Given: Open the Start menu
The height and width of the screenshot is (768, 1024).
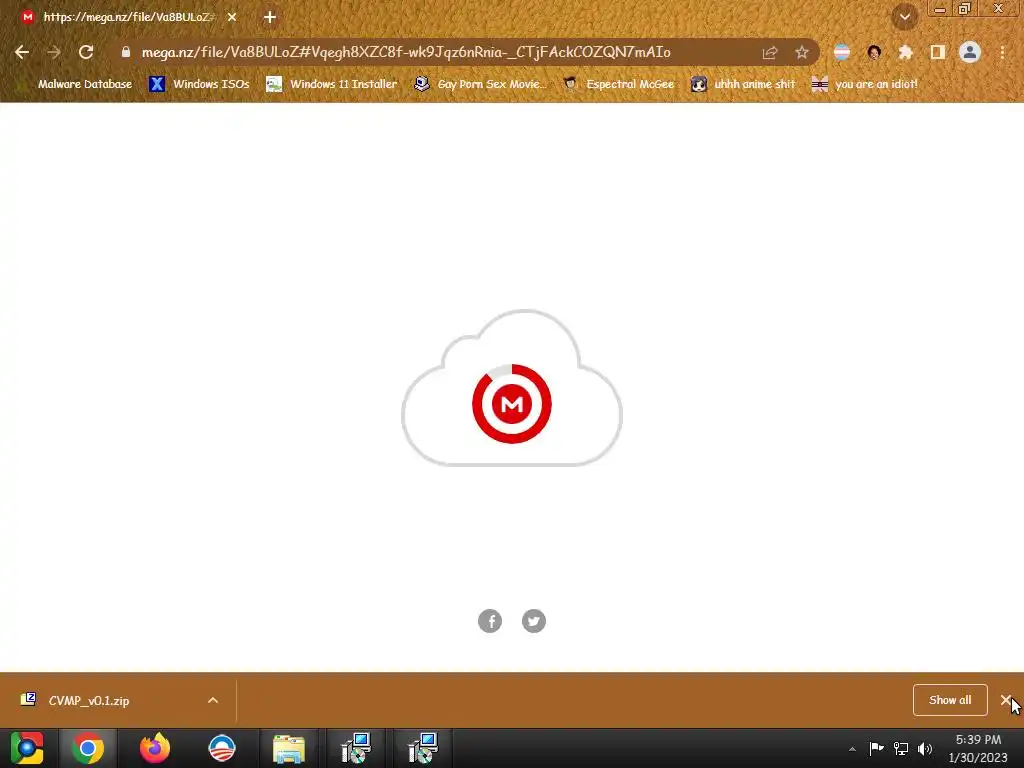Looking at the screenshot, I should pyautogui.click(x=27, y=748).
